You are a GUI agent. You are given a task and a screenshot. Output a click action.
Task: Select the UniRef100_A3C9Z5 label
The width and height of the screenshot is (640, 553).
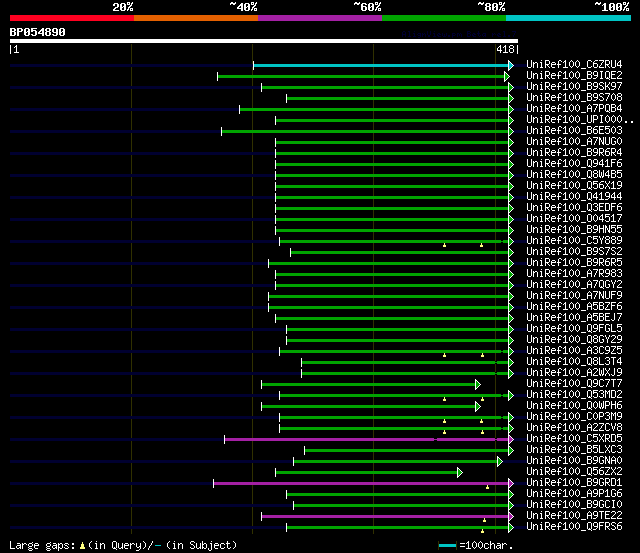[574, 351]
